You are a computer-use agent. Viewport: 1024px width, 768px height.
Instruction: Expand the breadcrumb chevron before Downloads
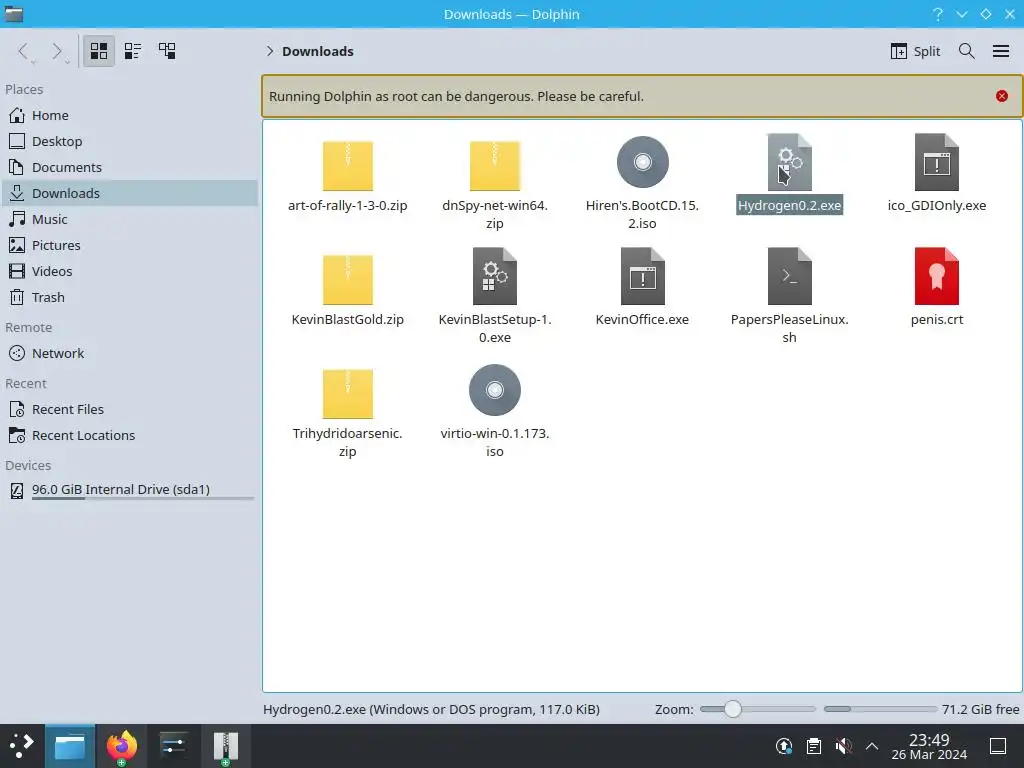pos(270,51)
